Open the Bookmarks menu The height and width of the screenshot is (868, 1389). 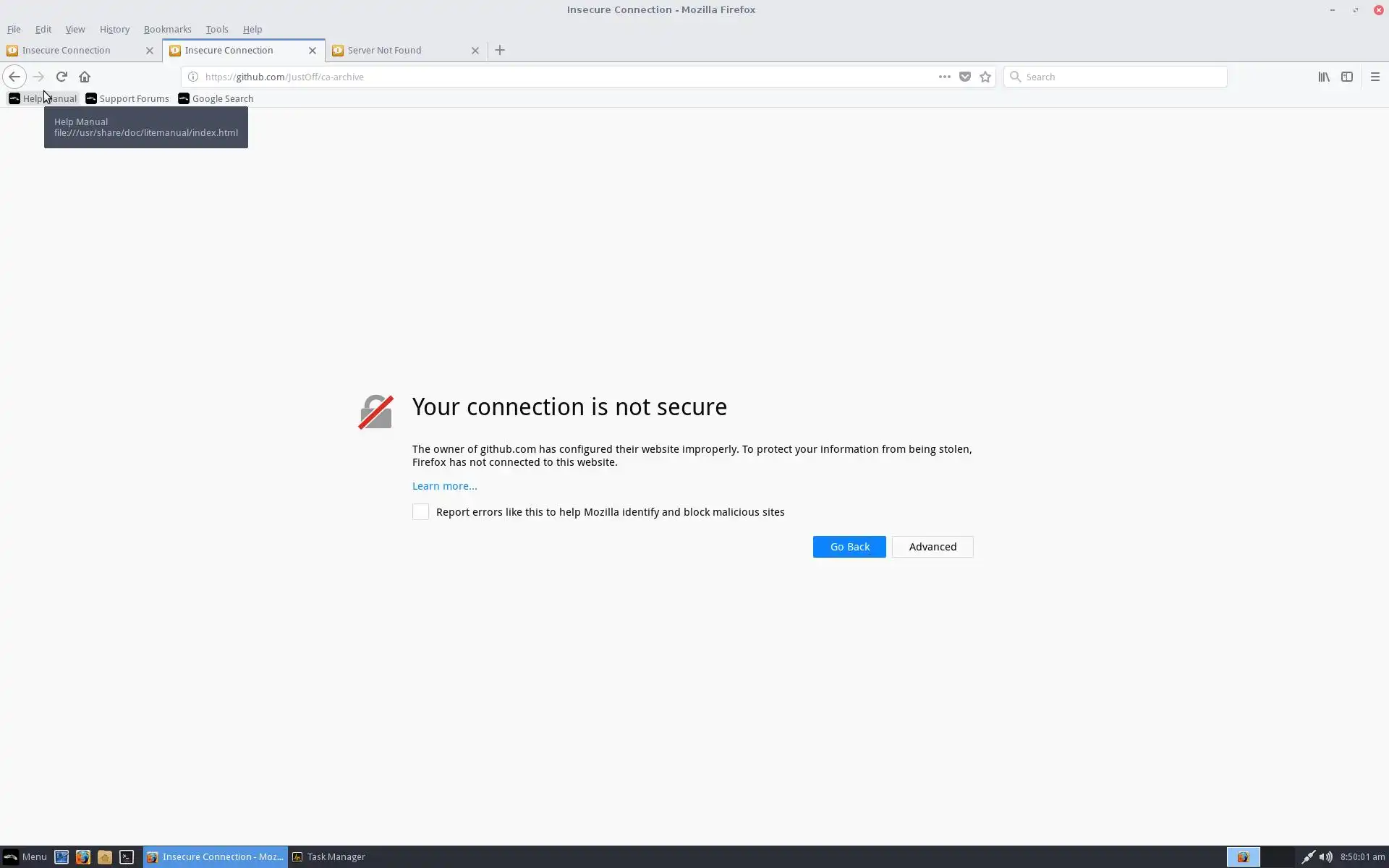[167, 29]
